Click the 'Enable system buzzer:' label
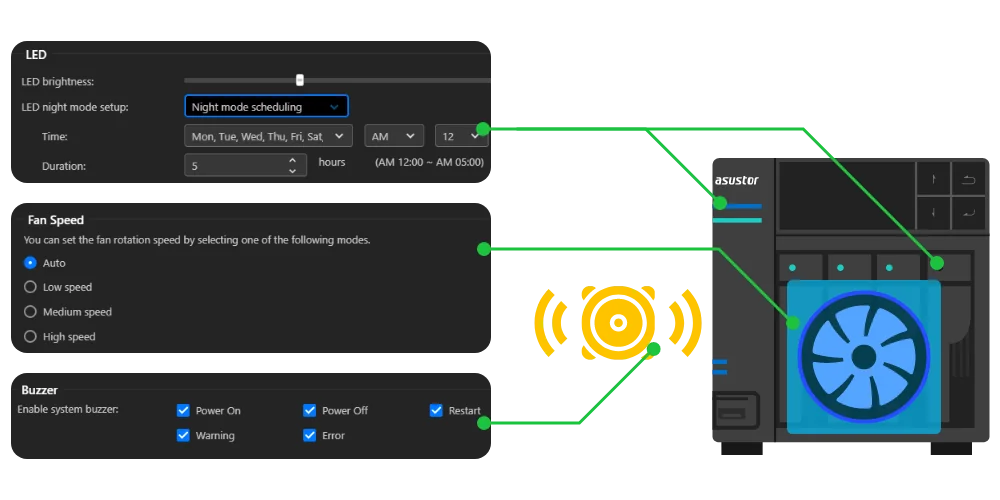Screen dimensions: 1000x500 tap(68, 409)
